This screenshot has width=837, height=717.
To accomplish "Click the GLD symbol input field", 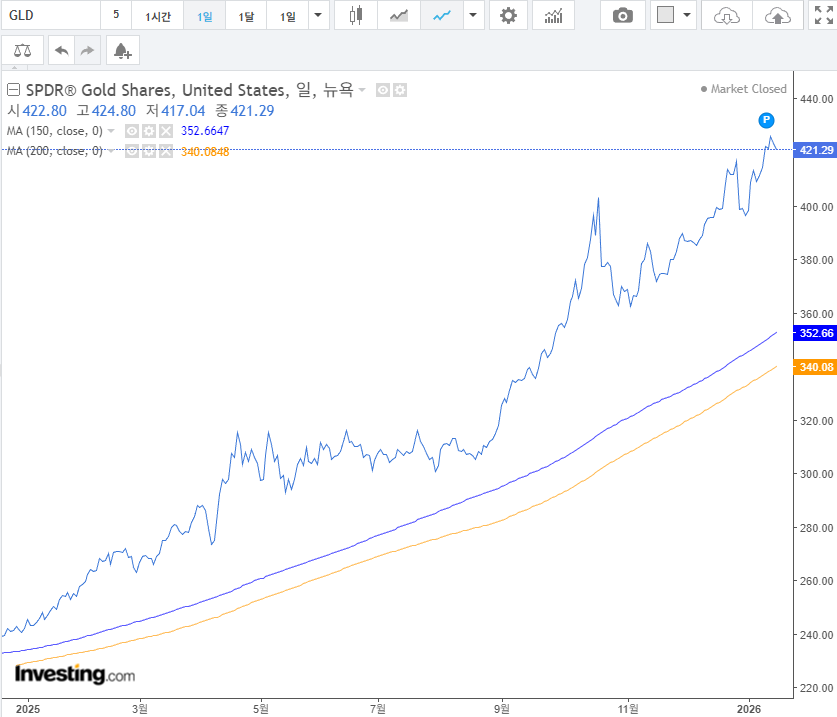I will [50, 15].
